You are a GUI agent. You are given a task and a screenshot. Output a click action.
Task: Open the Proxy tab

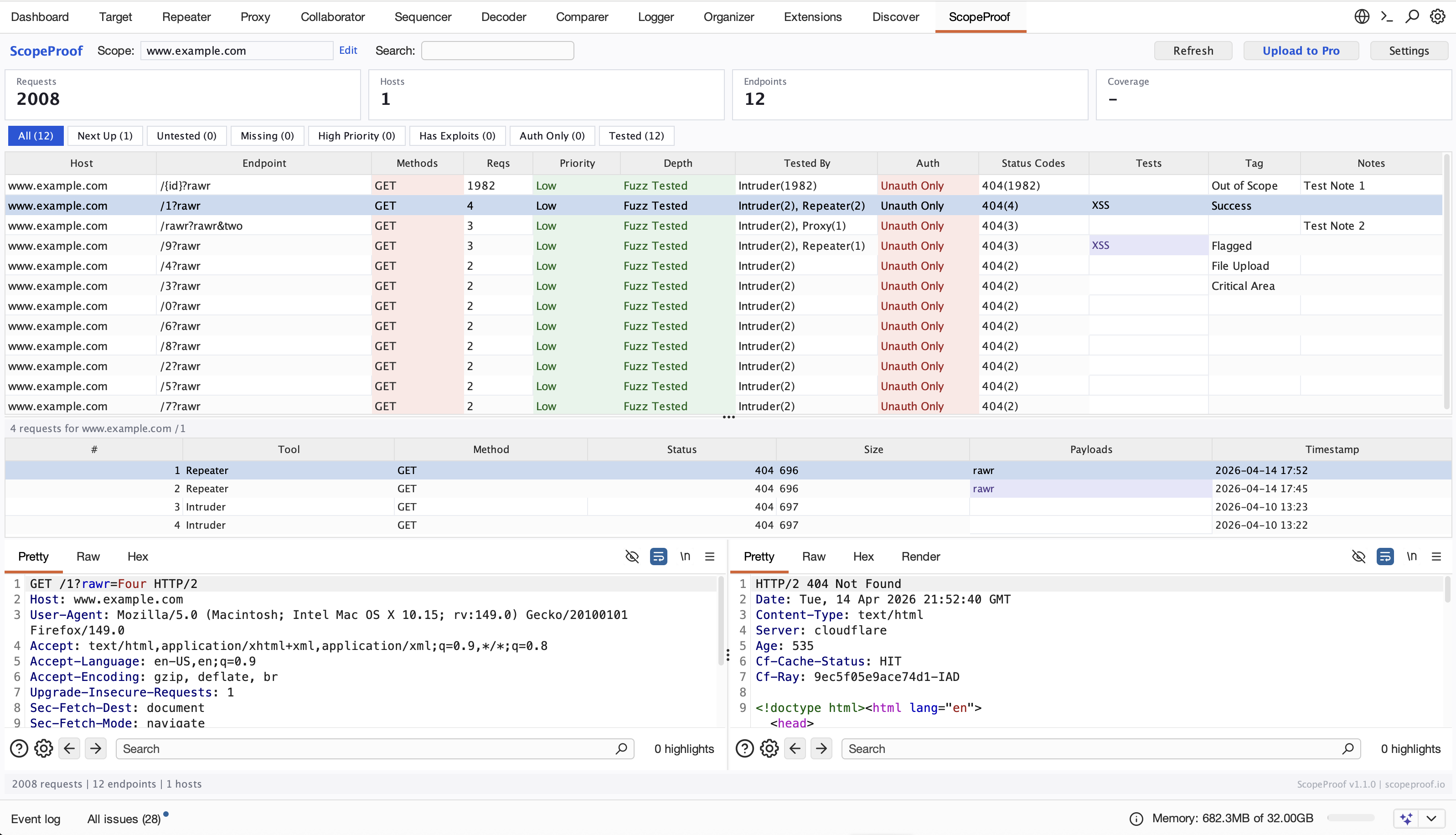[x=255, y=16]
